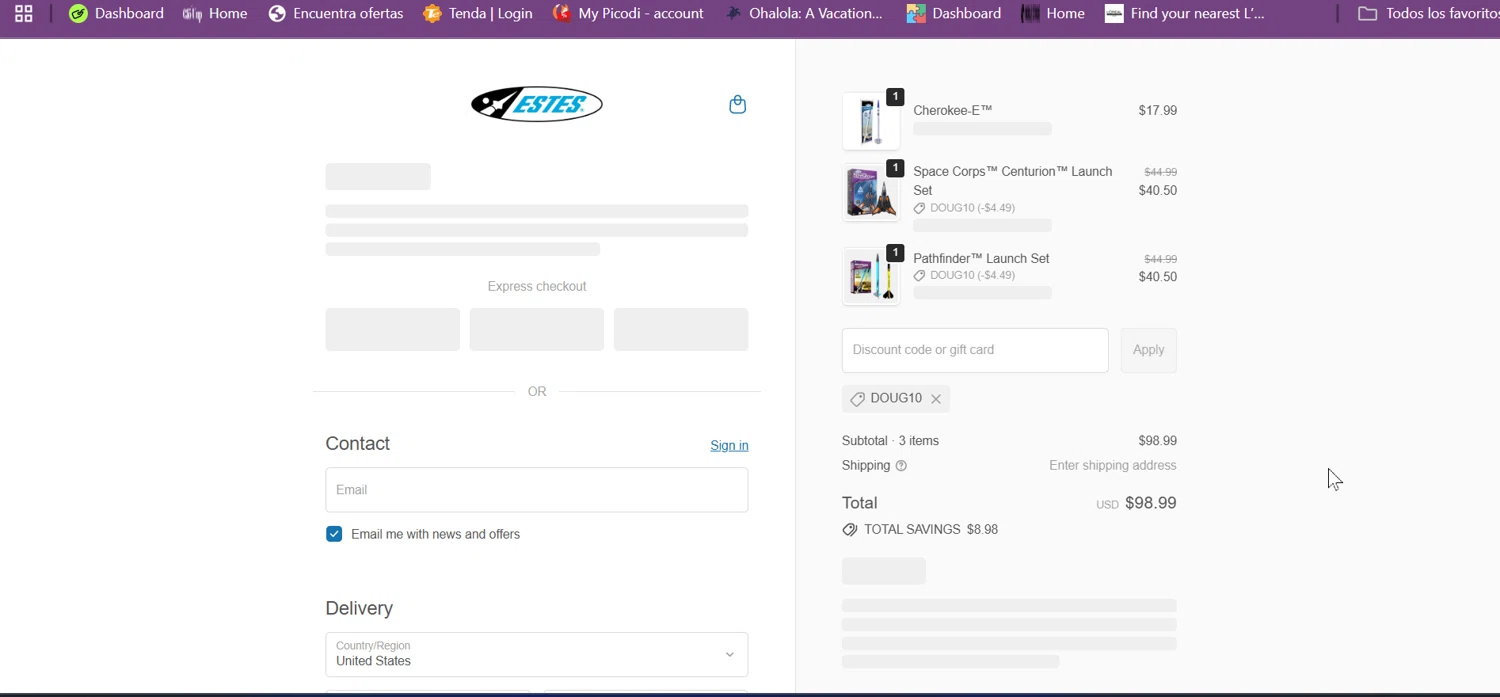Click the Pathfinder™ Launch Set product name

(981, 258)
